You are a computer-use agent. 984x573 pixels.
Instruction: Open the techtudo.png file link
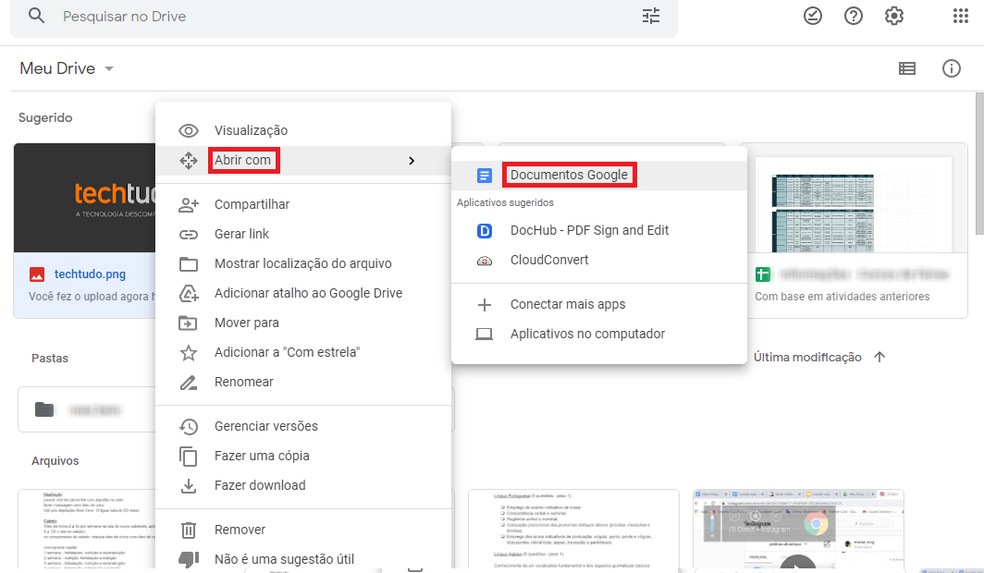pos(90,274)
